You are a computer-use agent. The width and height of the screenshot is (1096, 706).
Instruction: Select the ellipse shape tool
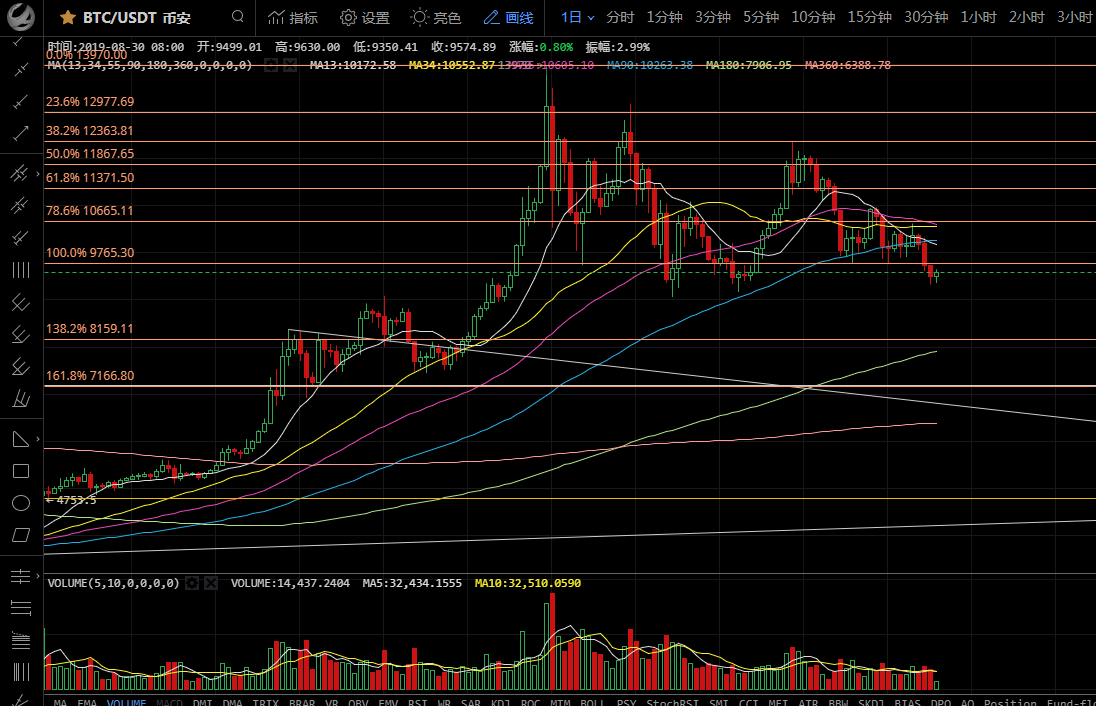(21, 503)
